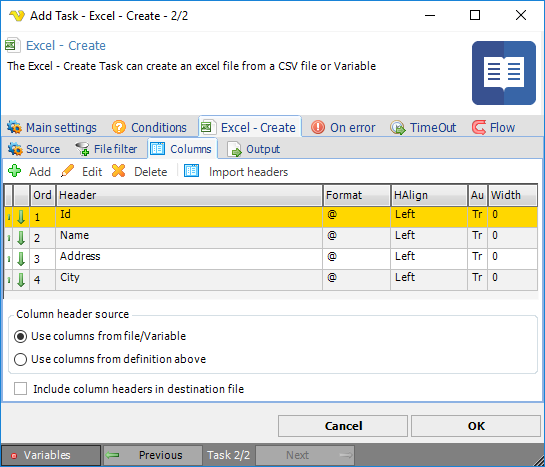
Task: Switch to the TimeOut tab
Action: click(423, 128)
